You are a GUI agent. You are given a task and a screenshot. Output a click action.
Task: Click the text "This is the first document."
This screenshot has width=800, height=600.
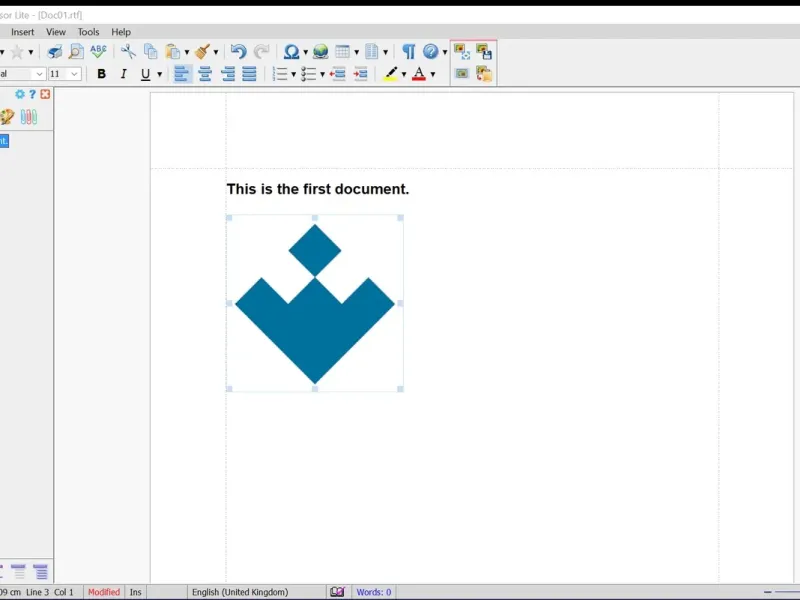(318, 189)
